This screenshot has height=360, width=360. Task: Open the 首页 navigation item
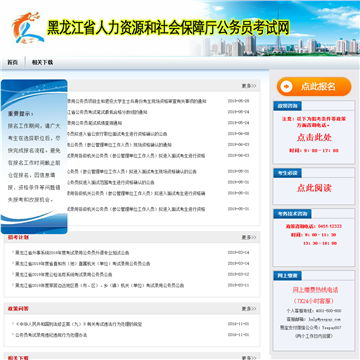(13, 62)
